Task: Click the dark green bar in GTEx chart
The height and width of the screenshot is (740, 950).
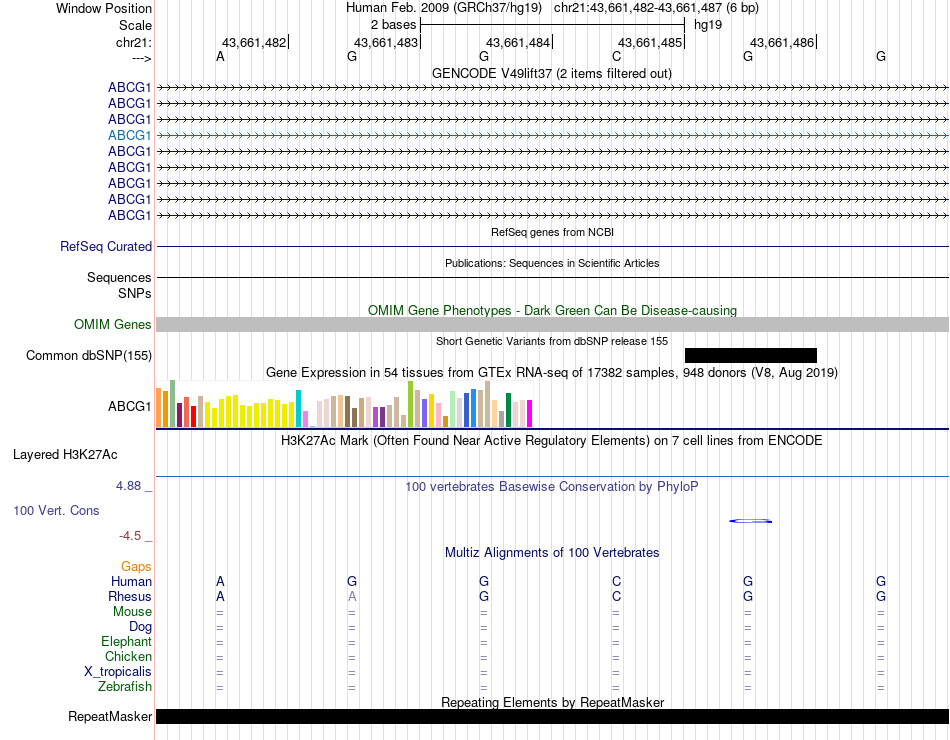Action: 508,410
